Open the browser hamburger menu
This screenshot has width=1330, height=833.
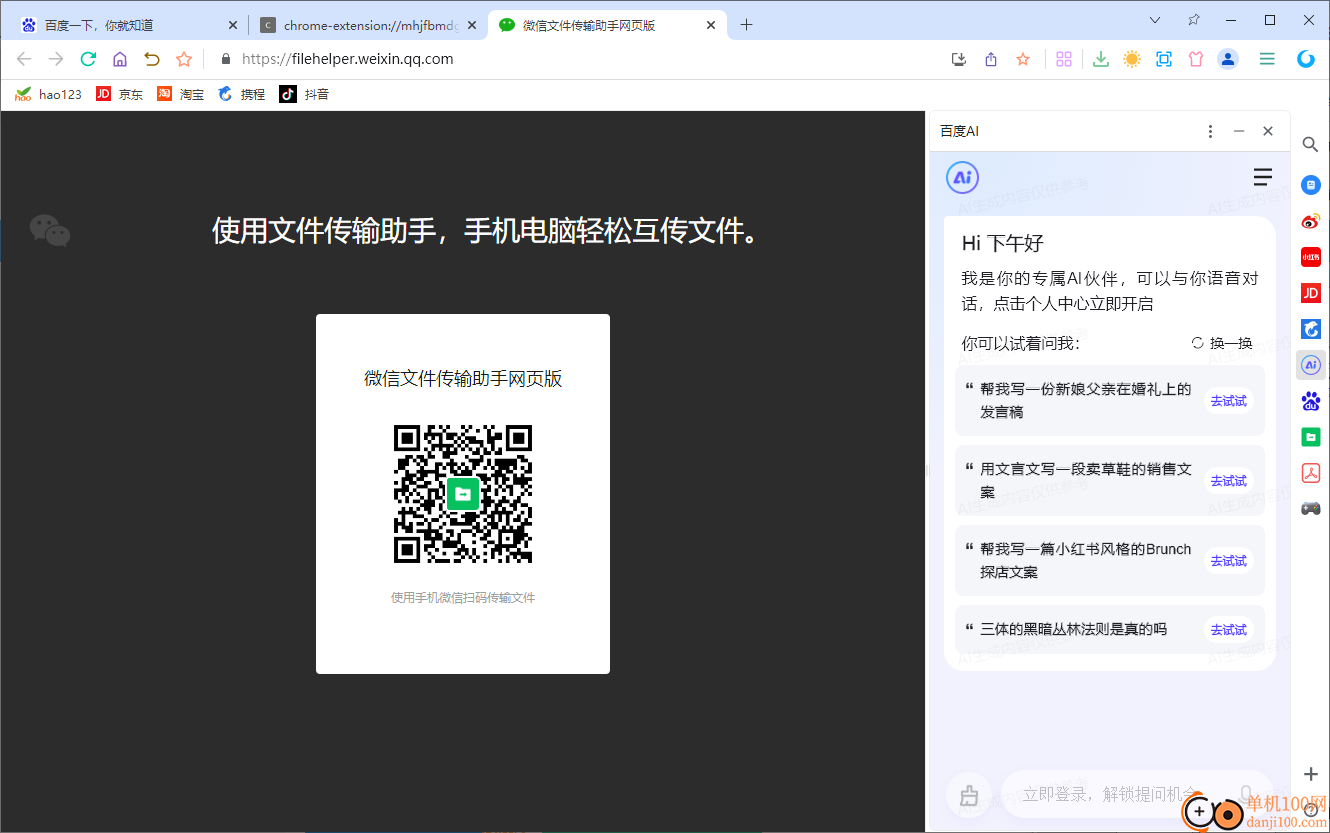1267,59
